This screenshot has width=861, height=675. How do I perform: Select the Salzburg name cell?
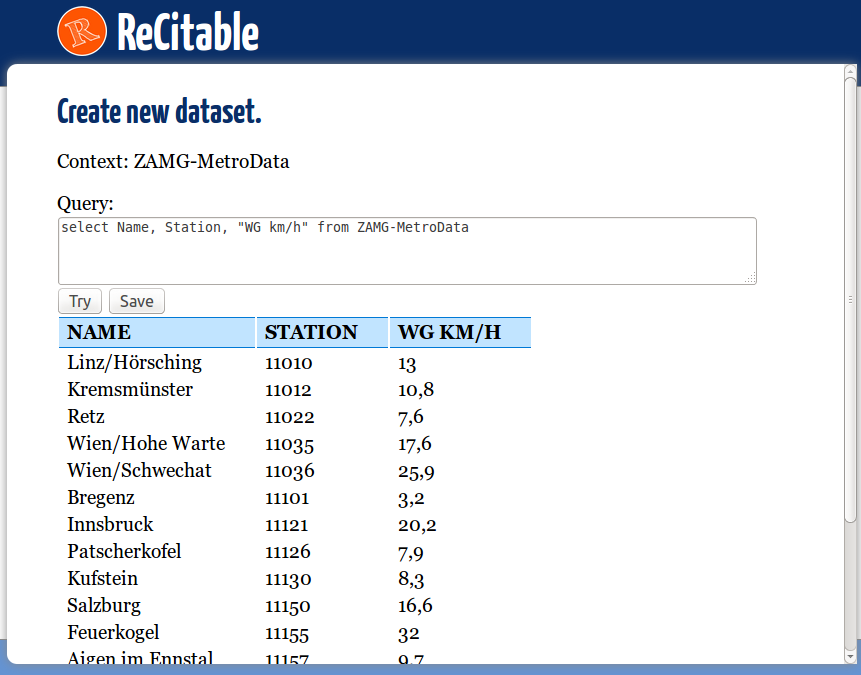coord(104,605)
